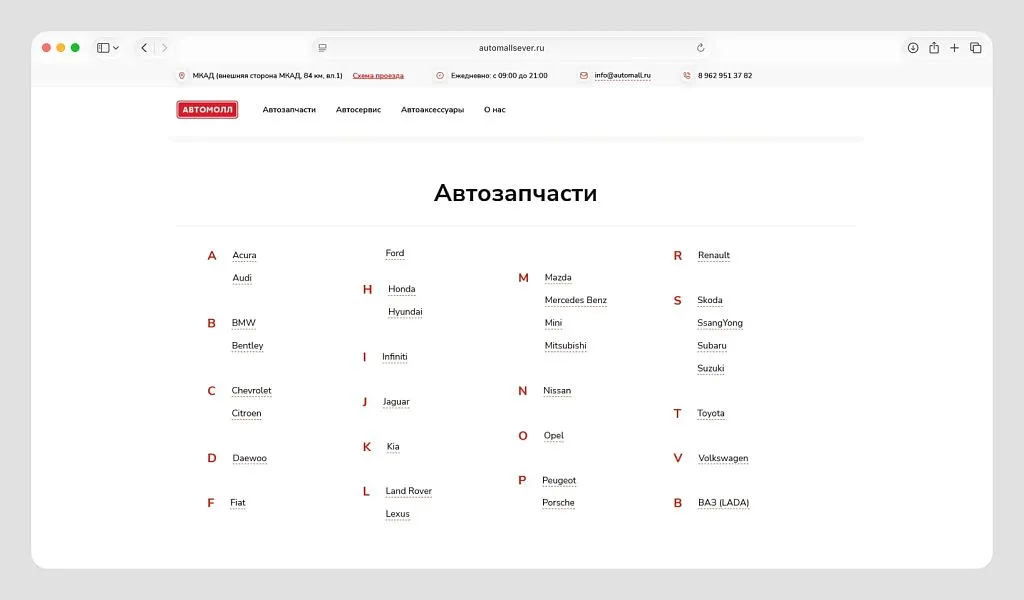Choose the Nissan brand link
This screenshot has height=600, width=1024.
pos(557,390)
